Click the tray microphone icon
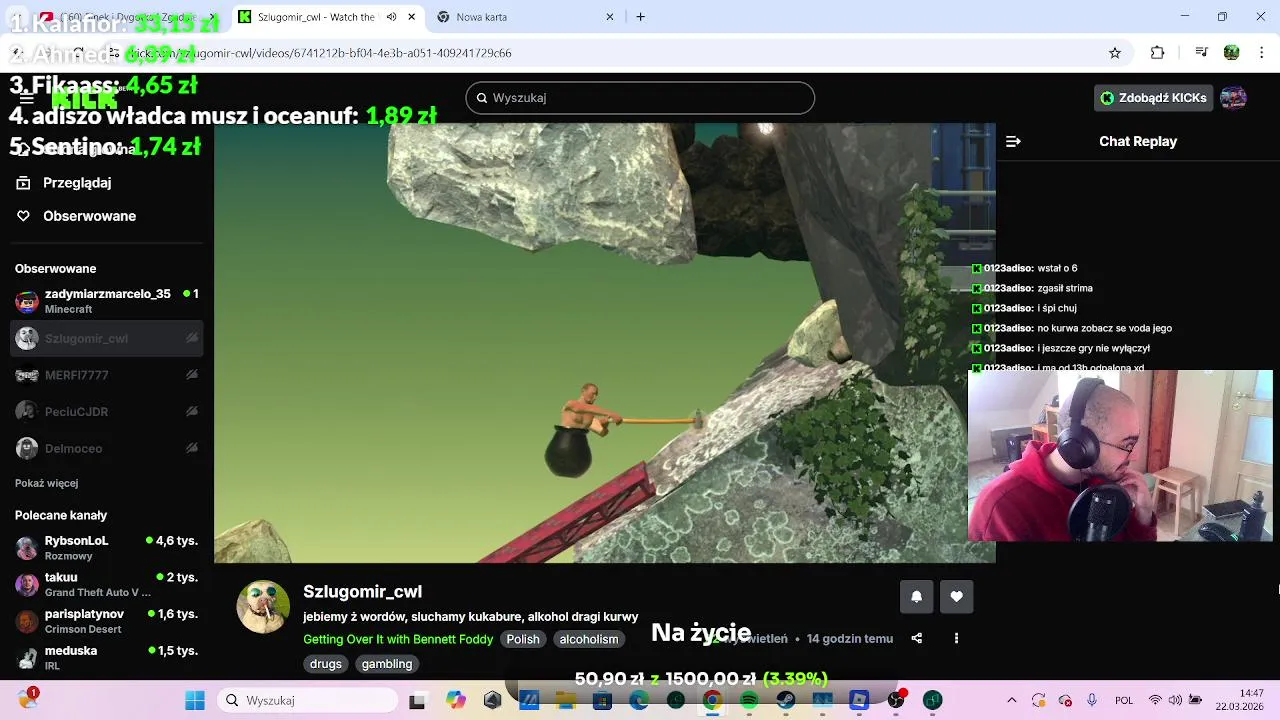This screenshot has height=720, width=1280. point(1092,700)
